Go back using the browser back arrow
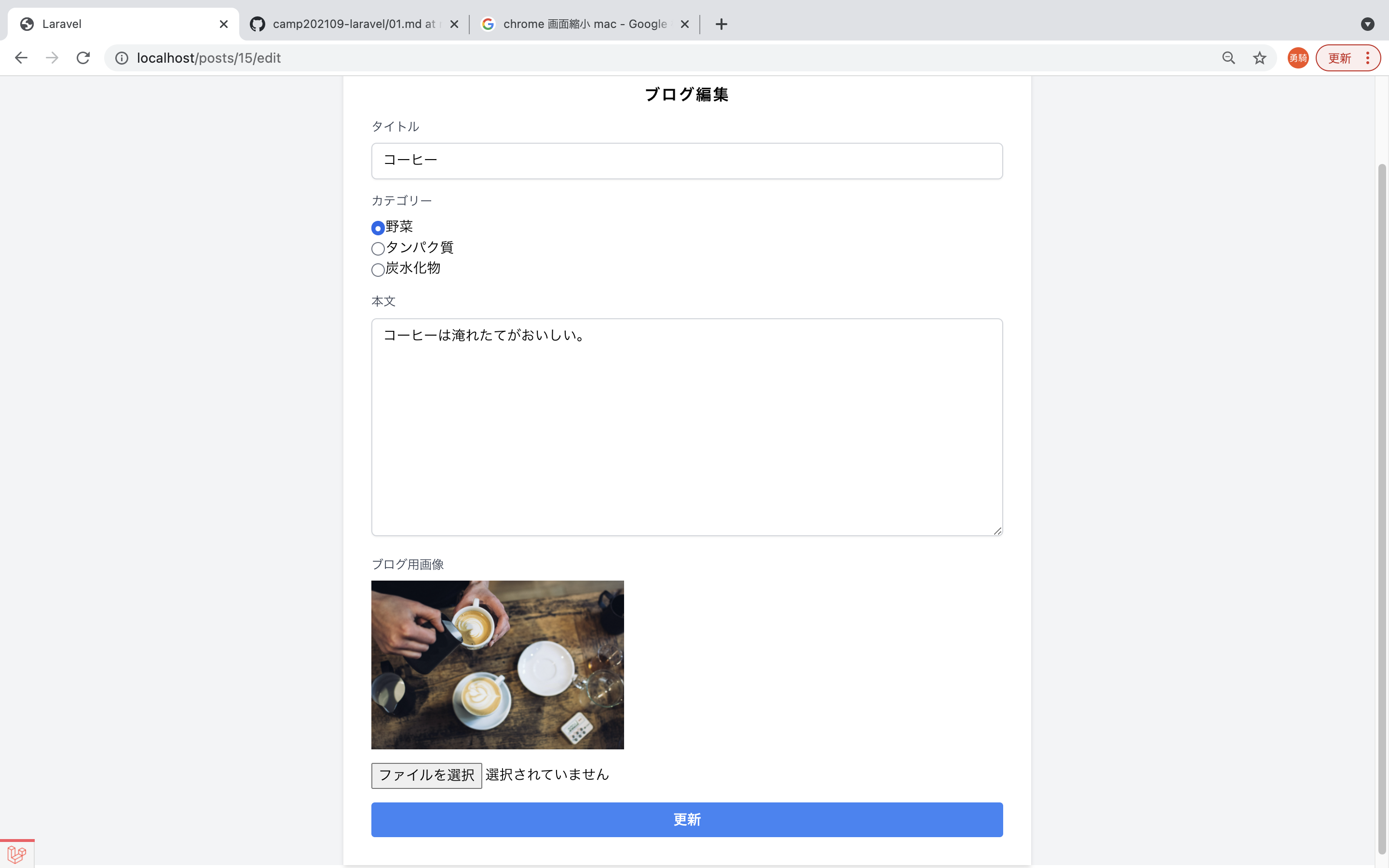The height and width of the screenshot is (868, 1389). point(21,58)
